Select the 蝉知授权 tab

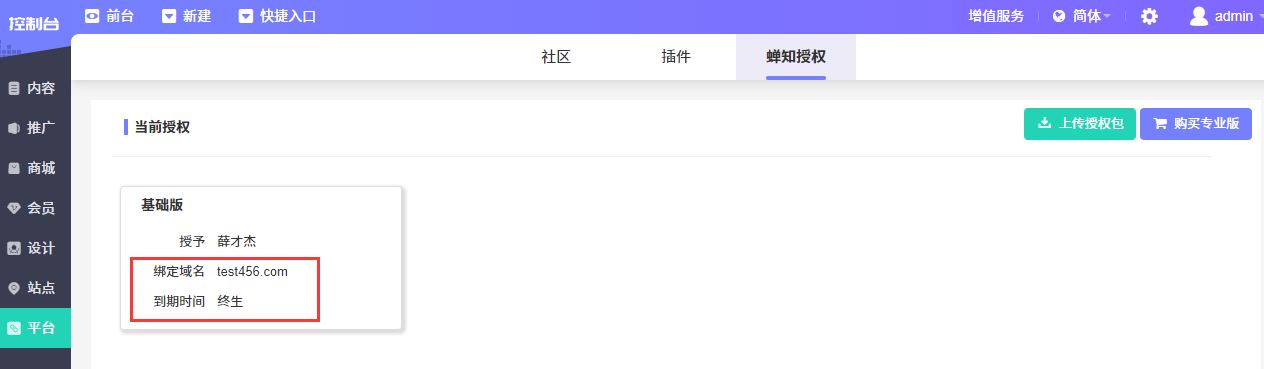pos(796,57)
